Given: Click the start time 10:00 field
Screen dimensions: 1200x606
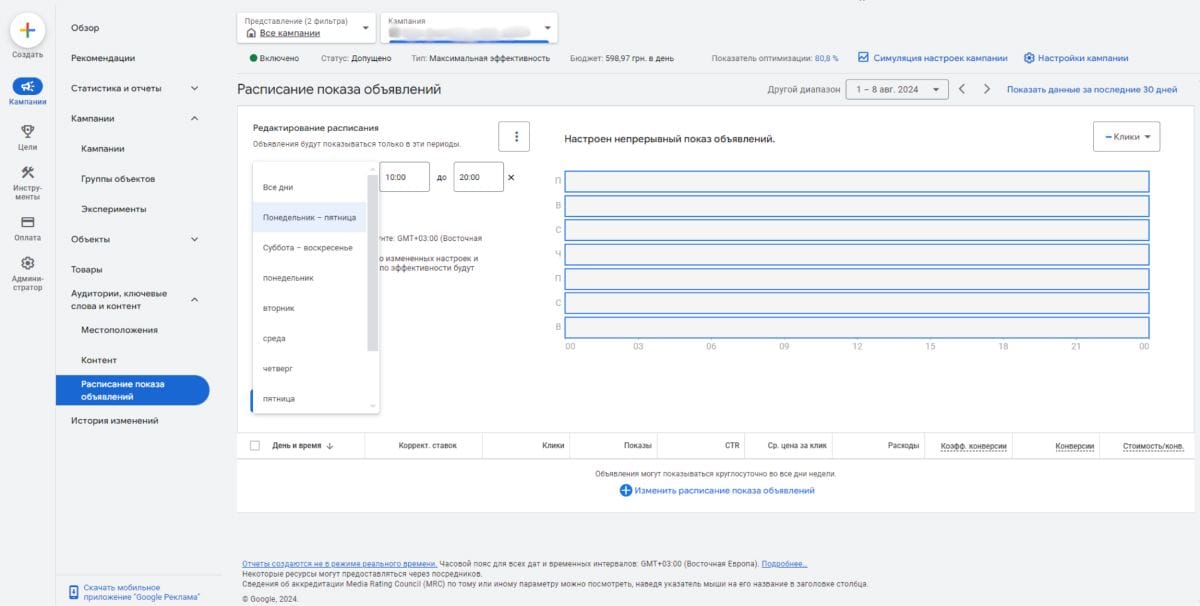Looking at the screenshot, I should click(405, 177).
